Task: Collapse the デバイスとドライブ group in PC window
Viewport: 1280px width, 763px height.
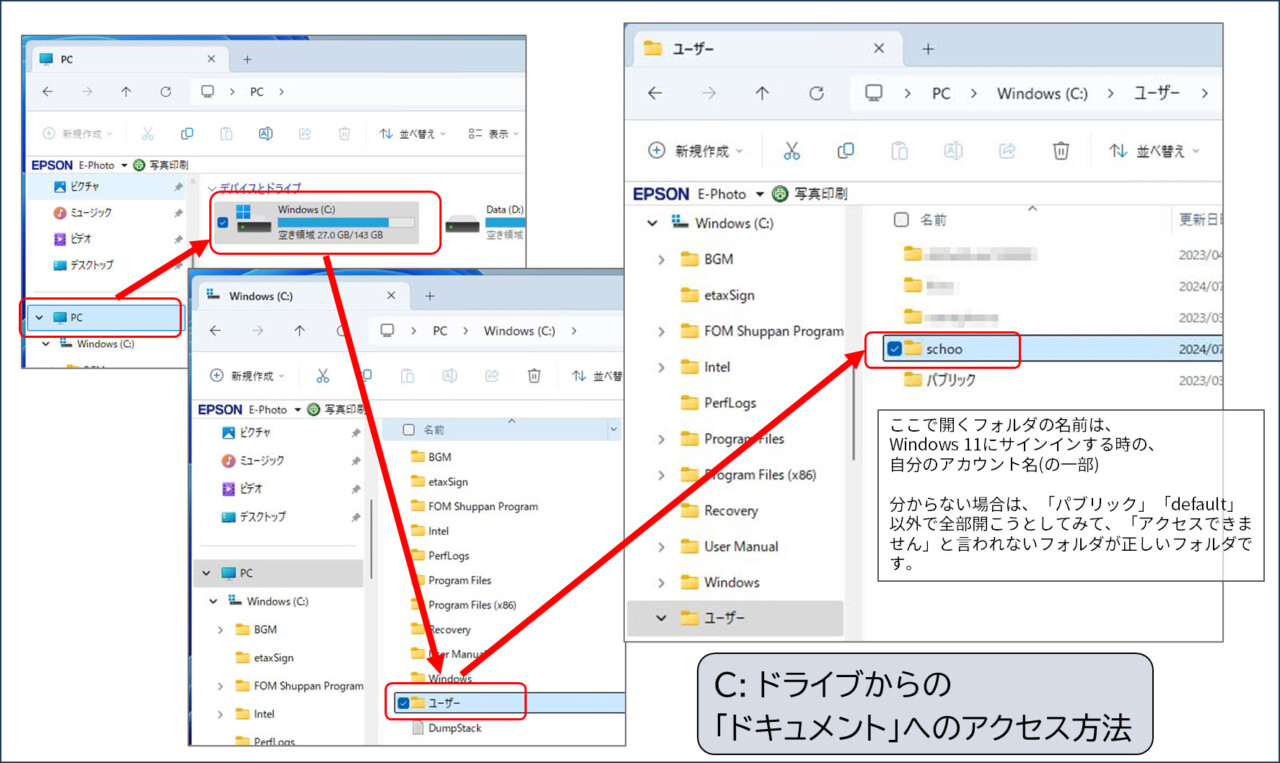Action: [211, 188]
